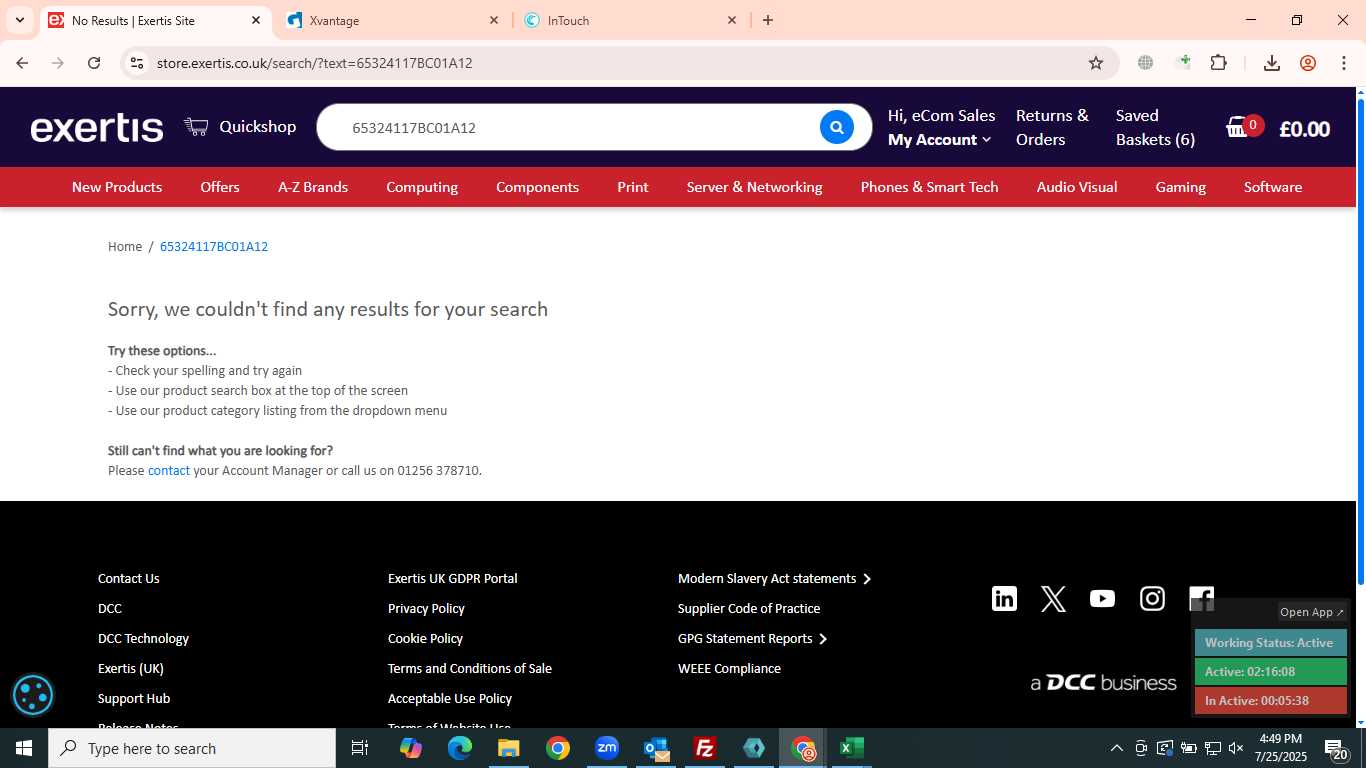
Task: Close the InTouch tab
Action: coord(732,20)
